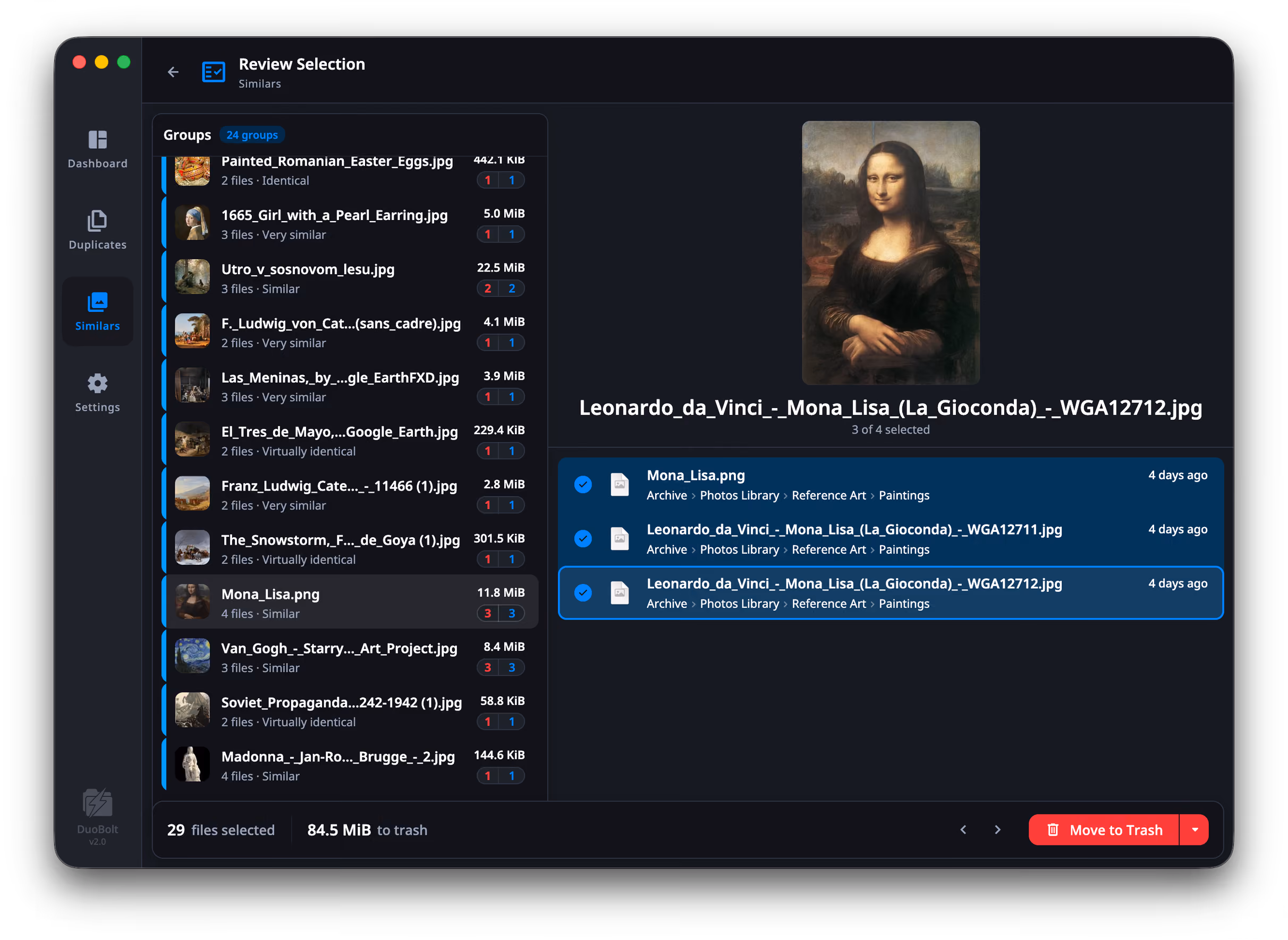Click the Groups panel heading
Viewport: 1288px width, 940px height.
tap(187, 135)
